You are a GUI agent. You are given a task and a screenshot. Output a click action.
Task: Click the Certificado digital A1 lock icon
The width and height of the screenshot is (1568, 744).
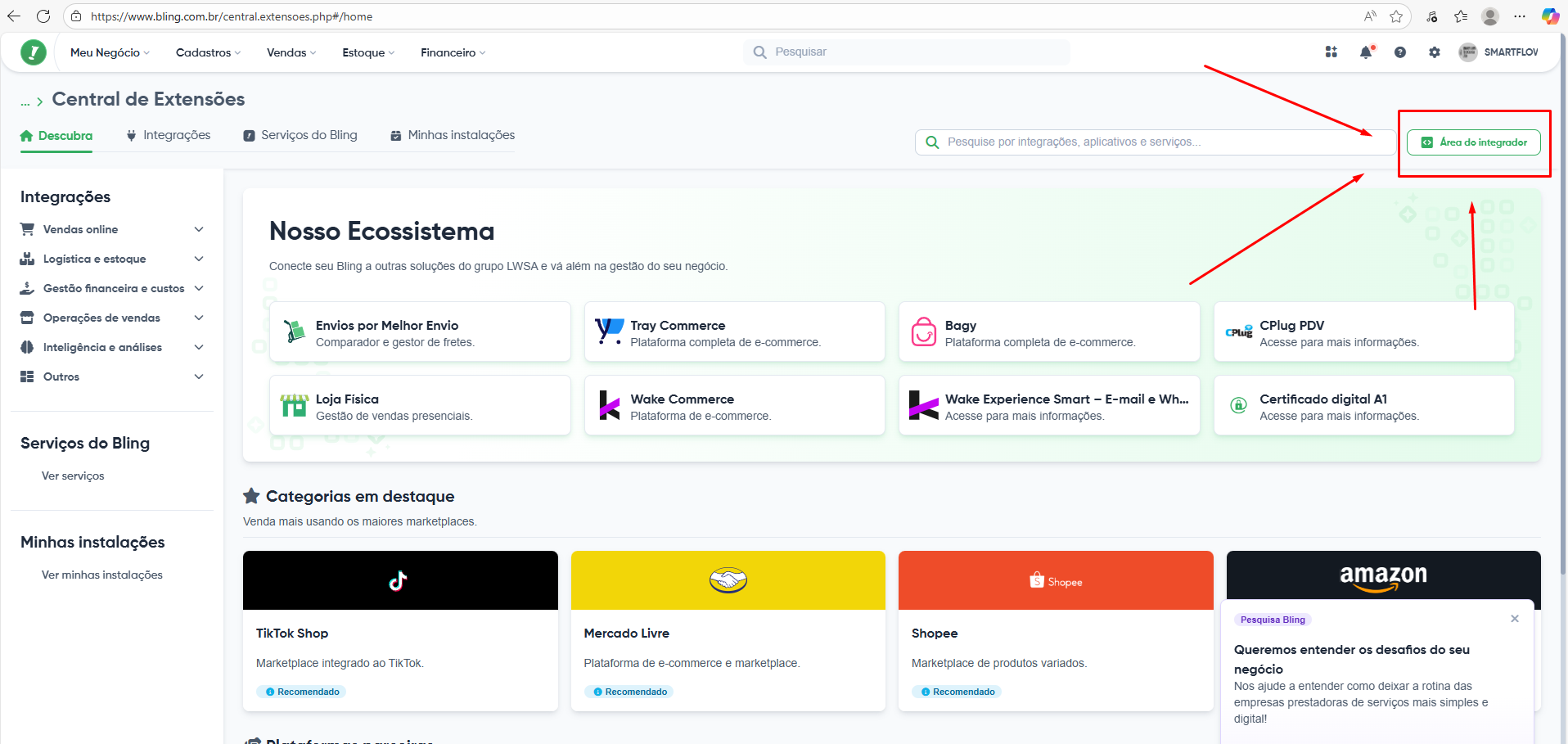tap(1239, 405)
